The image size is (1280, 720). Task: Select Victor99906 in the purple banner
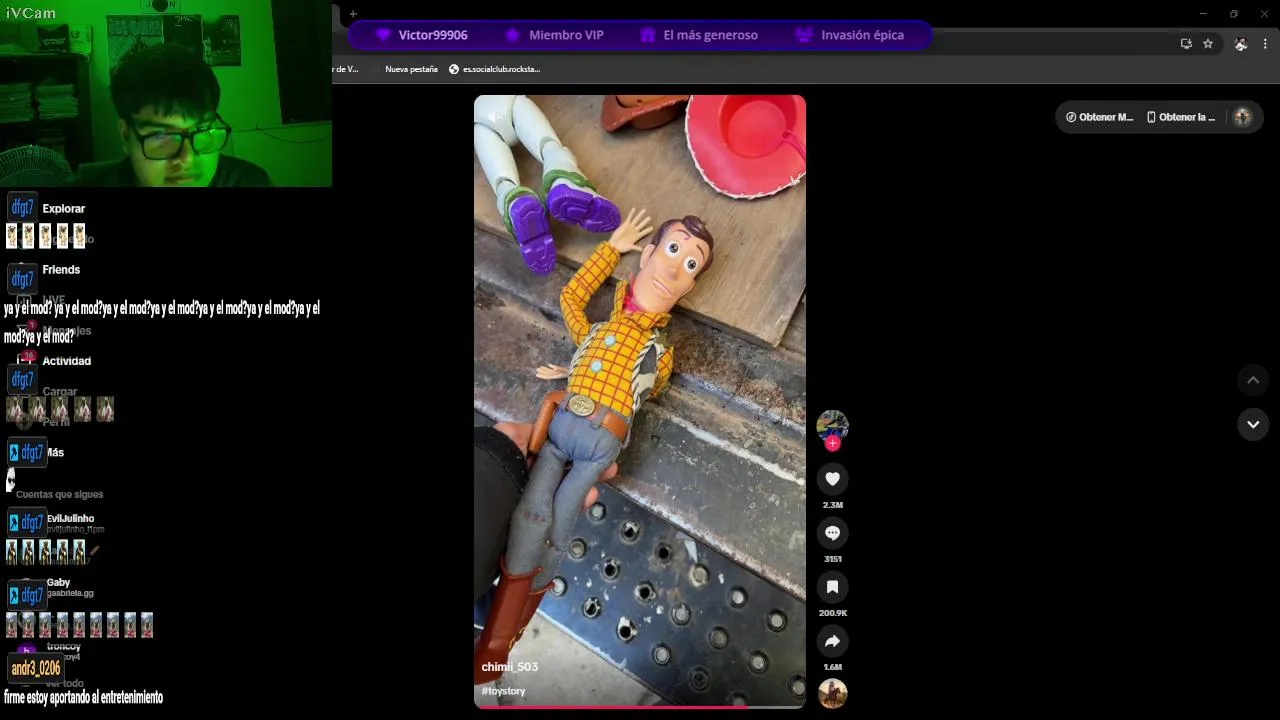click(422, 35)
